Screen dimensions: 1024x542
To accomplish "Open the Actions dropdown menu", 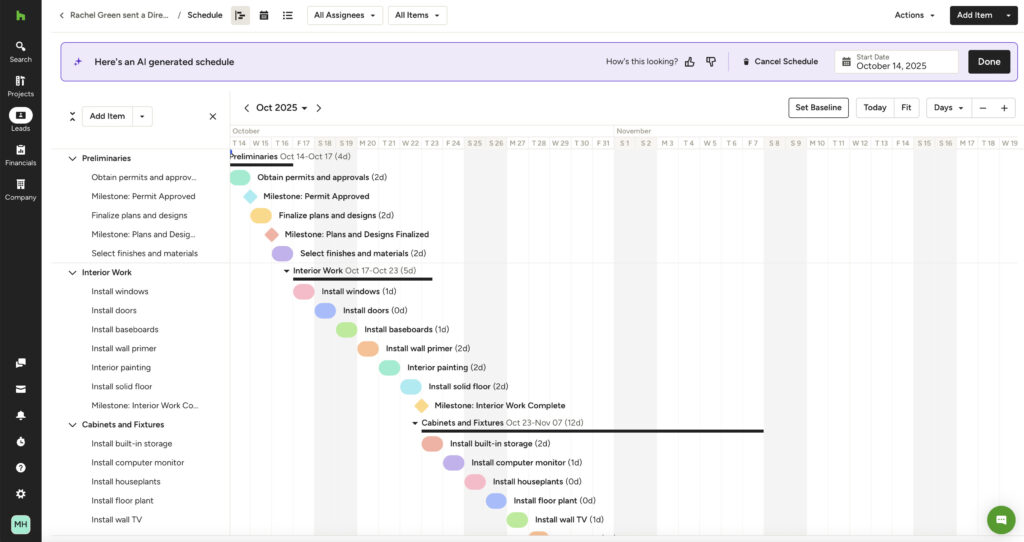I will 914,15.
